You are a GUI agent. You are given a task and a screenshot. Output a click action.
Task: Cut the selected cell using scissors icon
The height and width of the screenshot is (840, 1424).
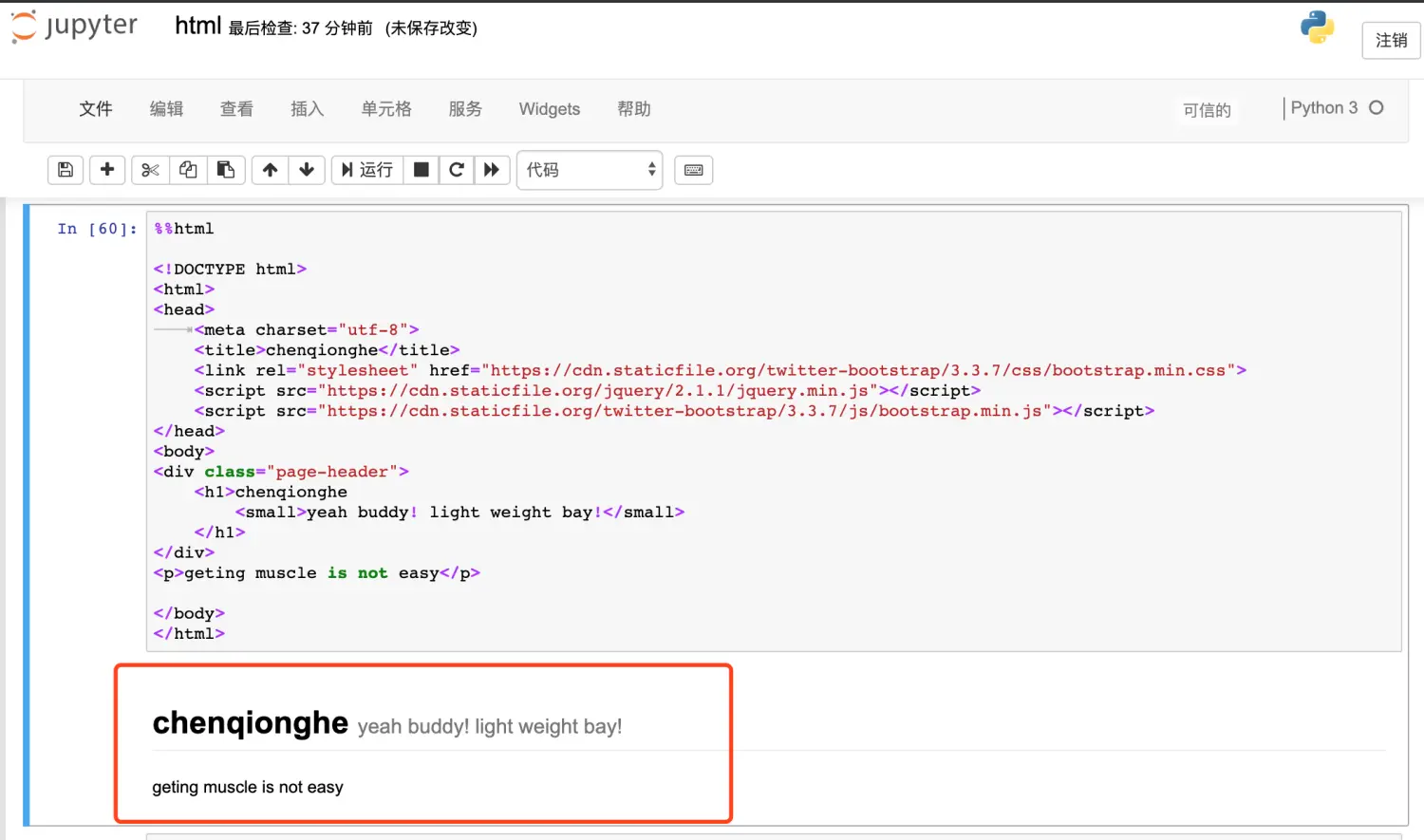pyautogui.click(x=148, y=169)
